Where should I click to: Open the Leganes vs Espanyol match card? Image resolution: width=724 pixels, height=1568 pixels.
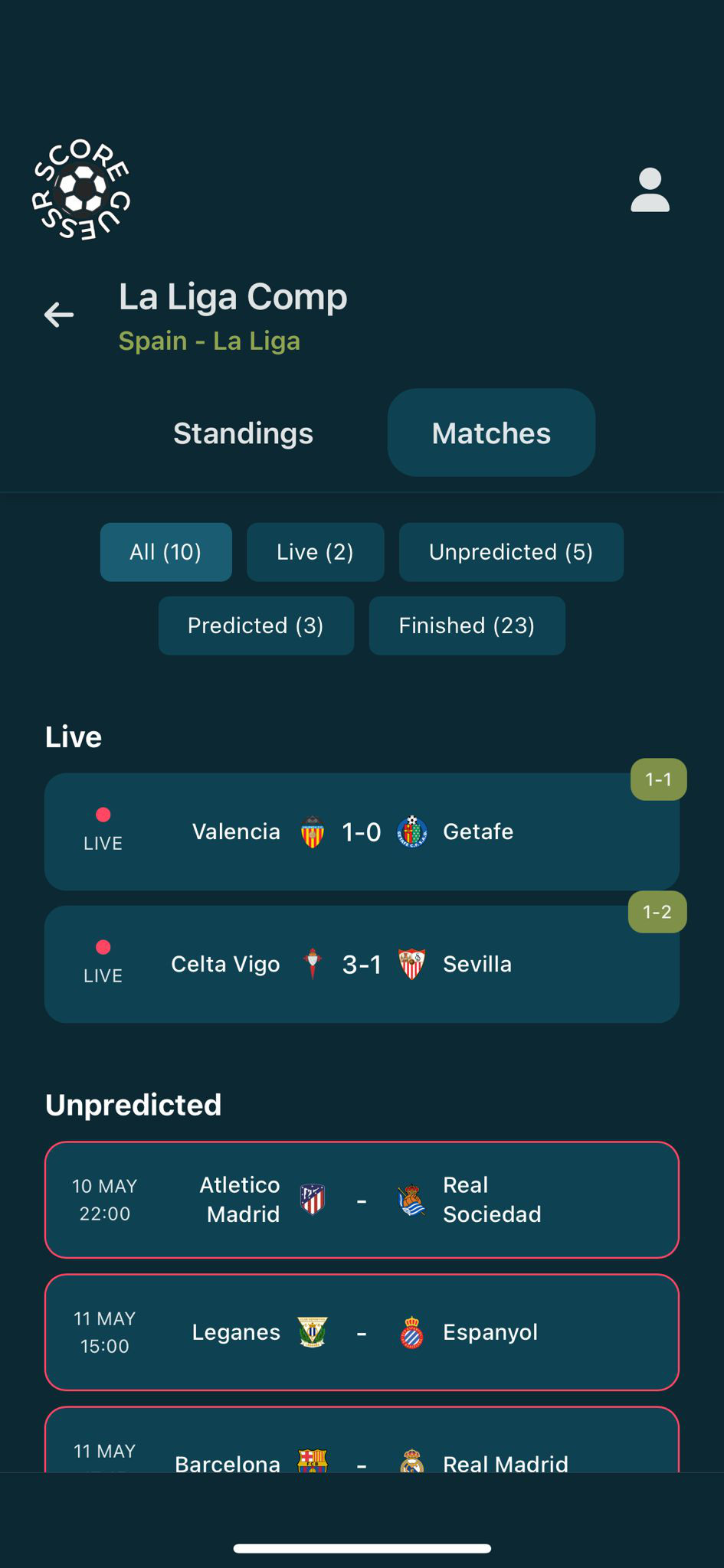[362, 1332]
